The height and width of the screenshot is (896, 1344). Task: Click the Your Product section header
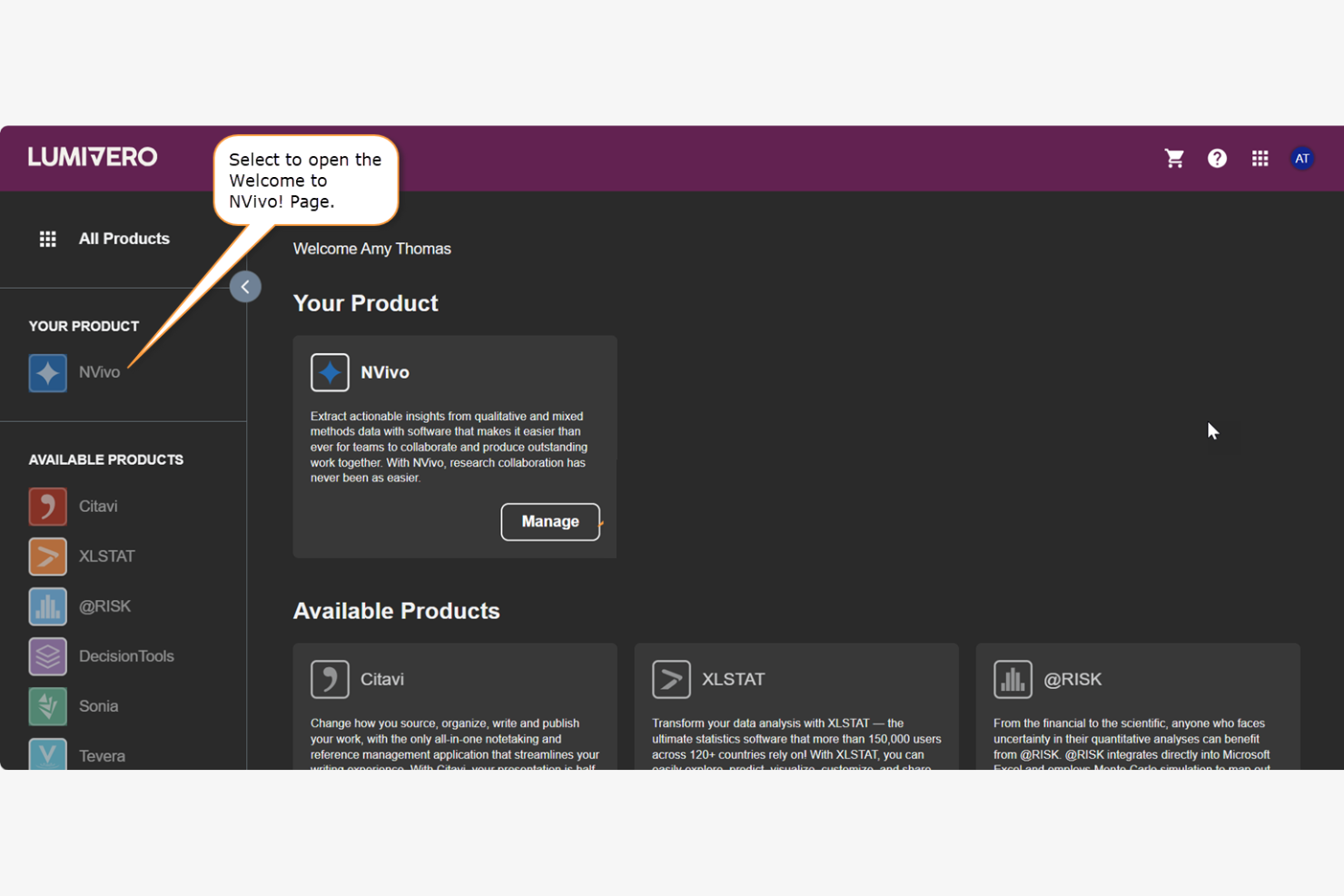point(366,303)
